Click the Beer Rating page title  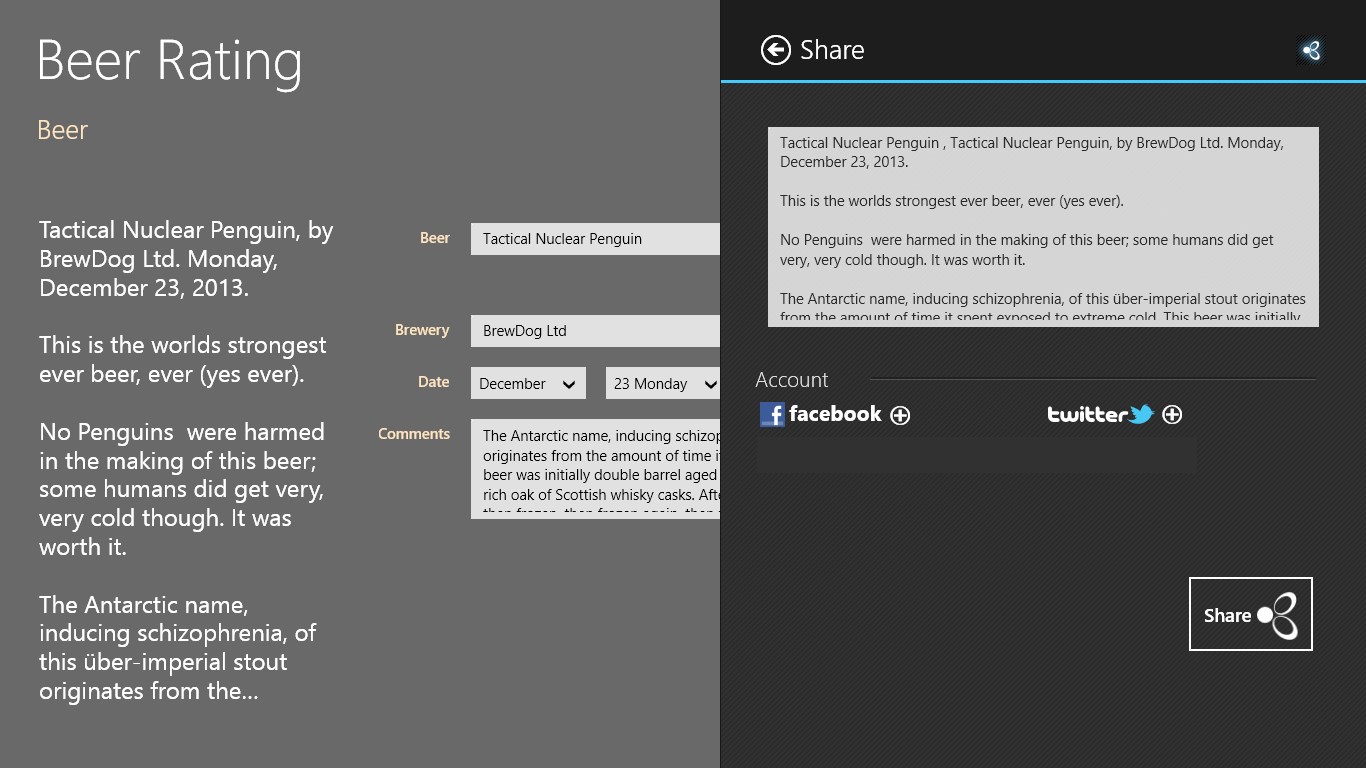click(x=170, y=60)
